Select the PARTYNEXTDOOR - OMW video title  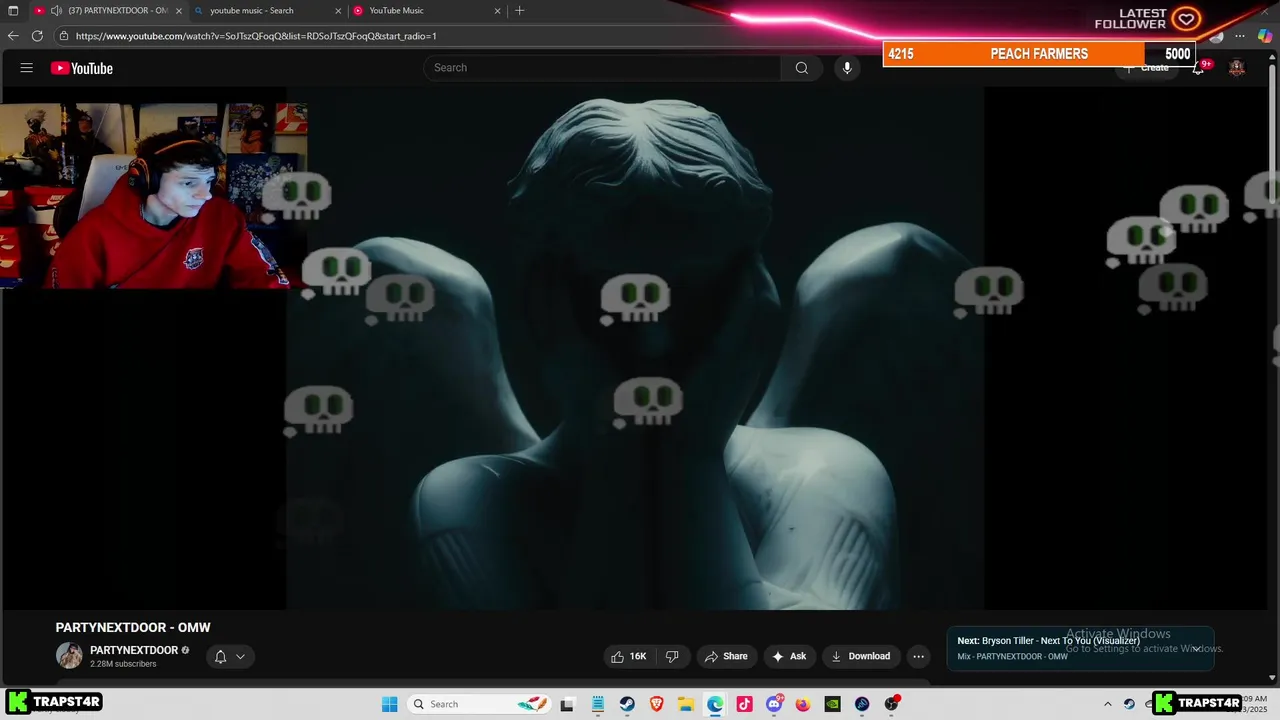(x=133, y=628)
